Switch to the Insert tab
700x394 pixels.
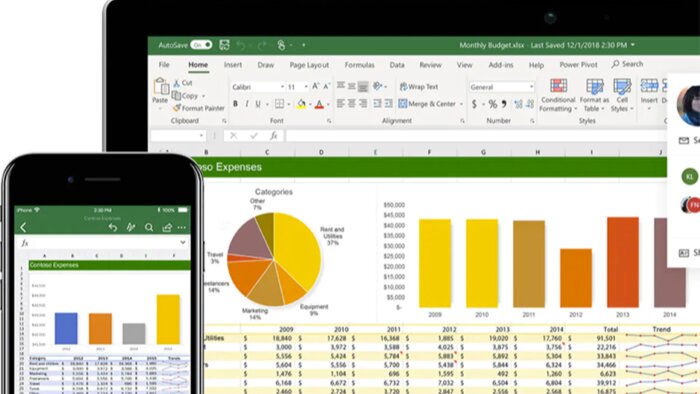click(x=233, y=65)
